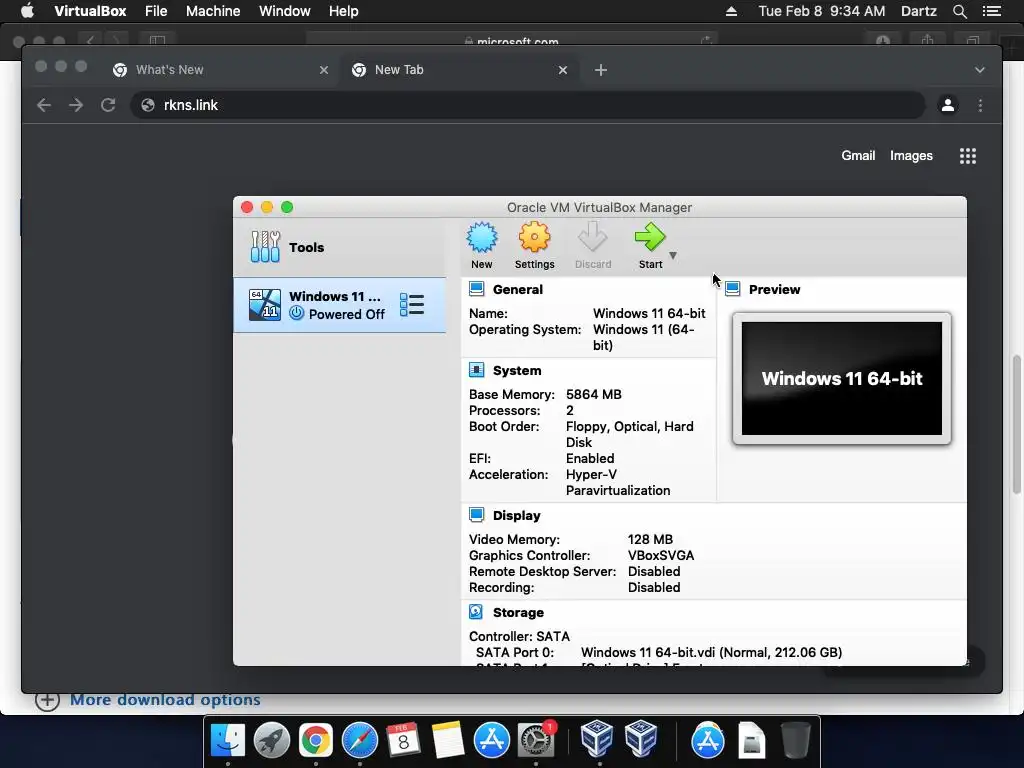The width and height of the screenshot is (1024, 768).
Task: Open Safari from the Dock
Action: point(360,741)
